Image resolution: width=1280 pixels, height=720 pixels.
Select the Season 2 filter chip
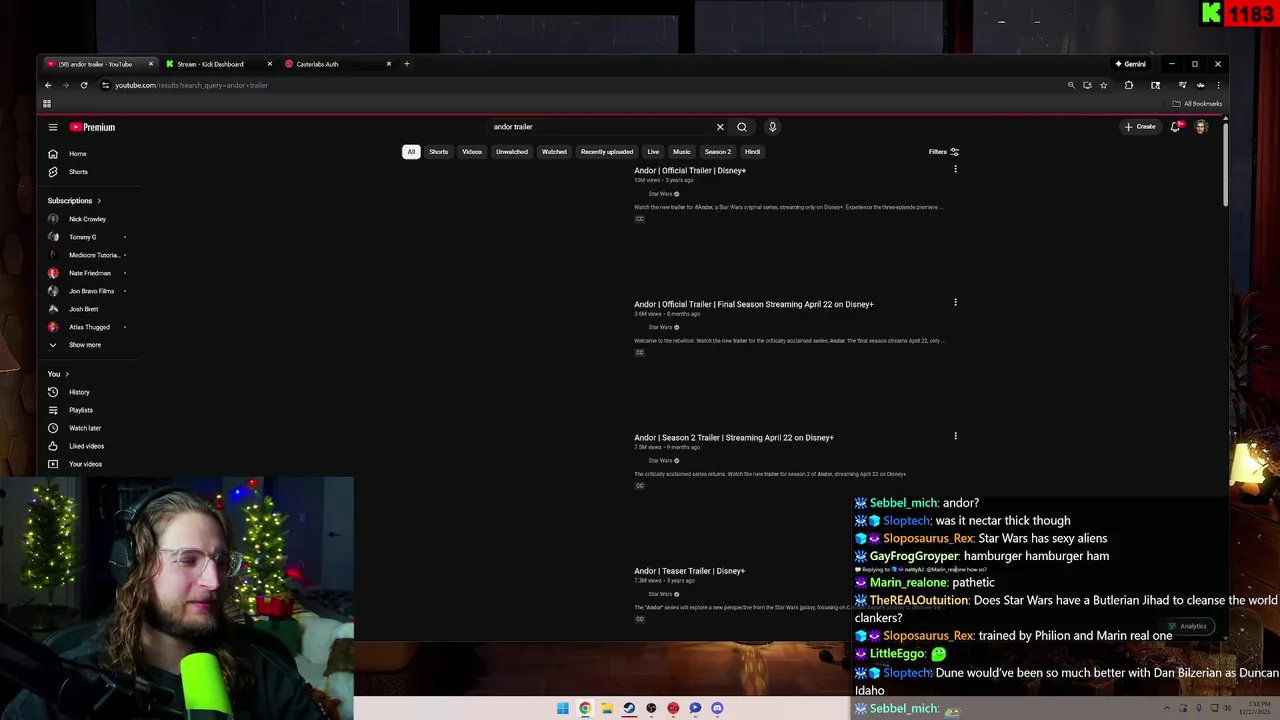pos(718,152)
